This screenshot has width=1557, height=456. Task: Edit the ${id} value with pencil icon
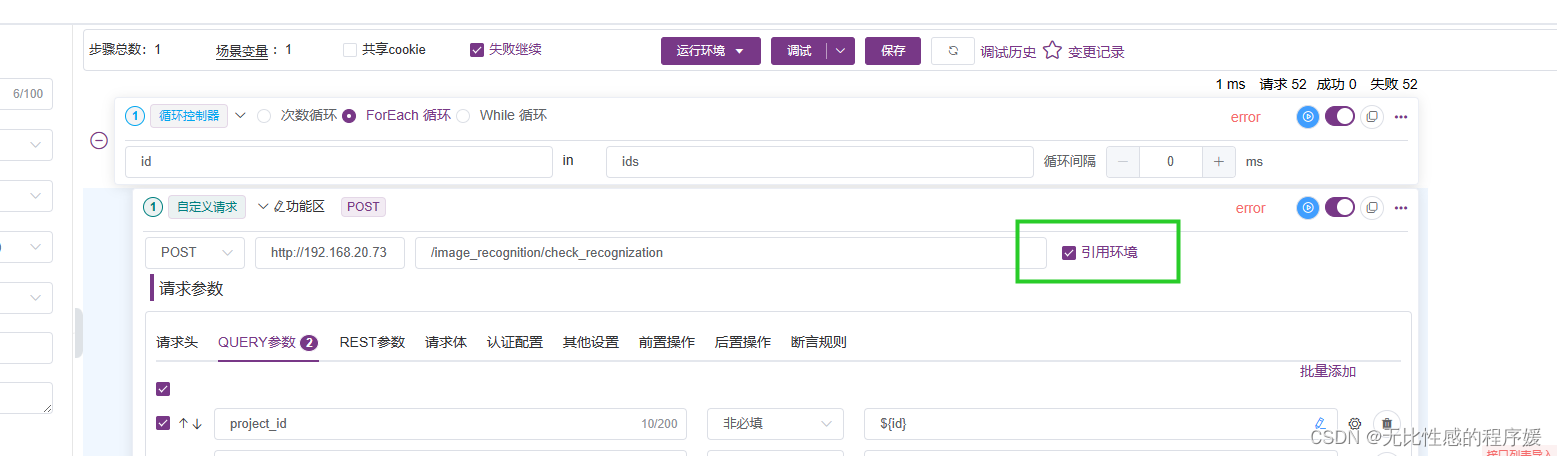click(1320, 424)
